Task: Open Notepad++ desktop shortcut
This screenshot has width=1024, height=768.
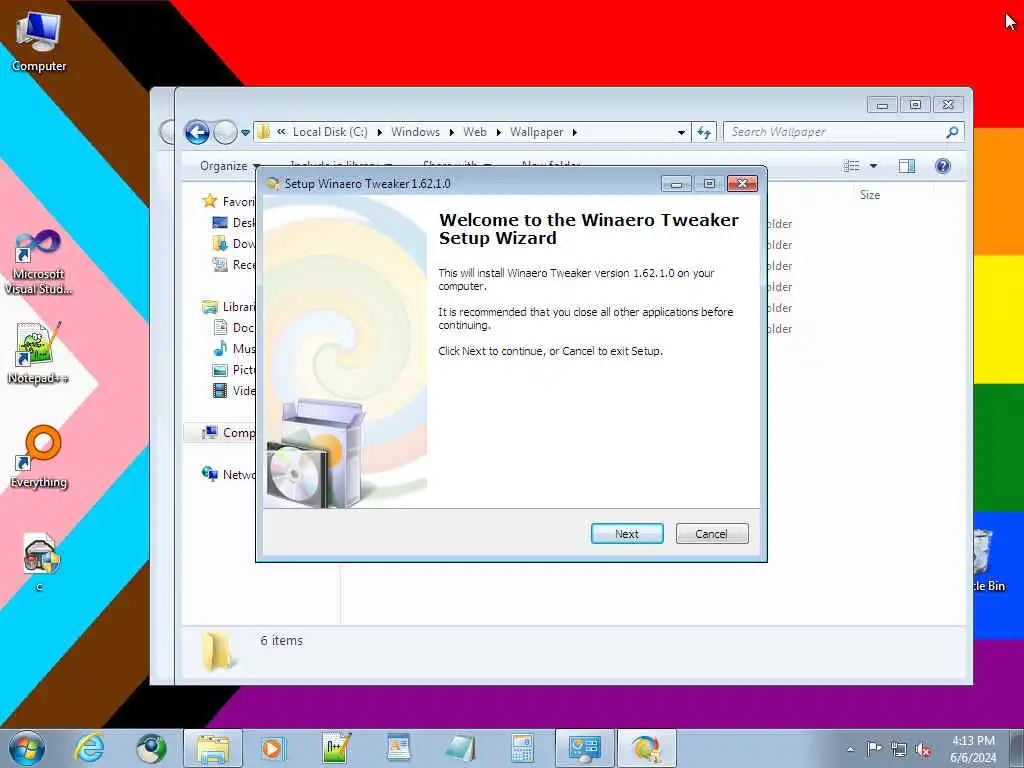Action: point(38,353)
